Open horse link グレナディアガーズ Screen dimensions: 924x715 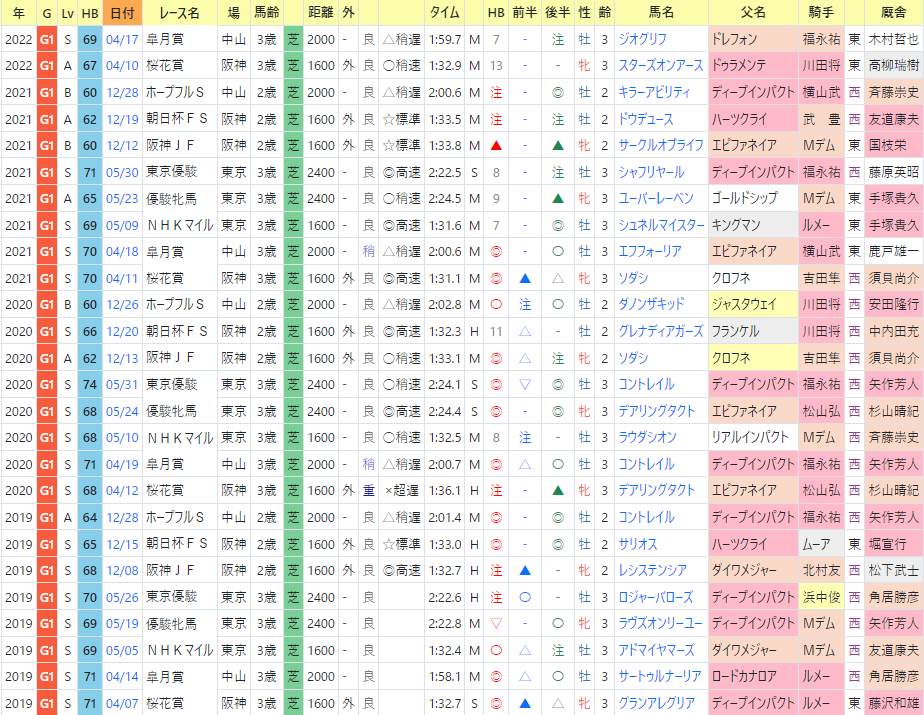(661, 331)
